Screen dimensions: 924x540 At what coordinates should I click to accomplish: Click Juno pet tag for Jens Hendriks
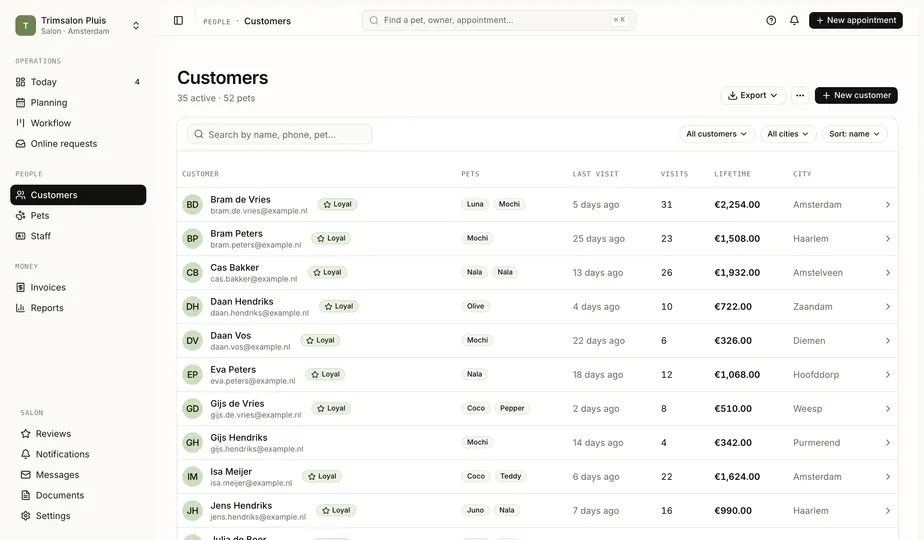[475, 511]
